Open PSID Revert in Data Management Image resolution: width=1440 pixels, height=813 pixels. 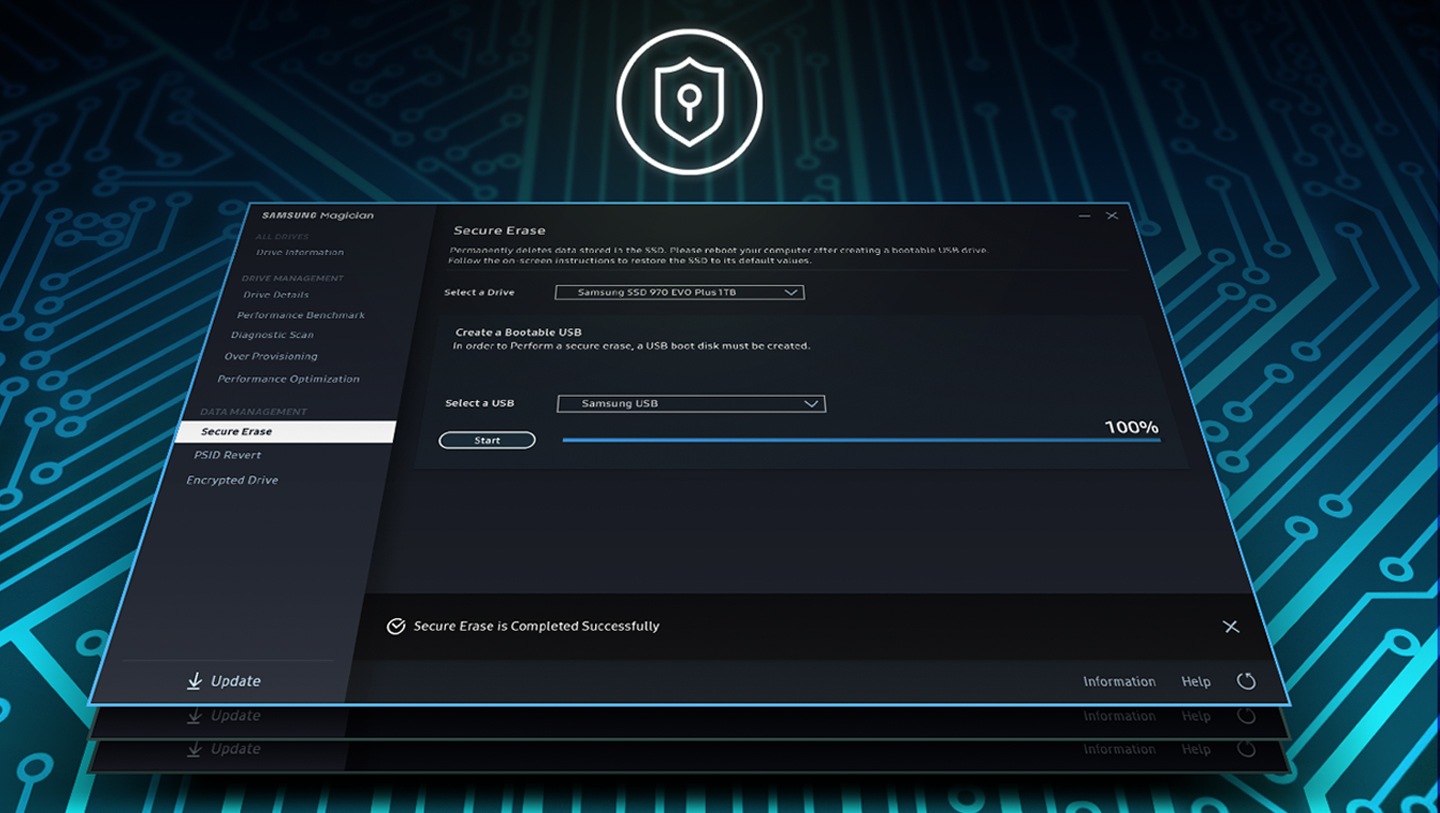tap(228, 455)
